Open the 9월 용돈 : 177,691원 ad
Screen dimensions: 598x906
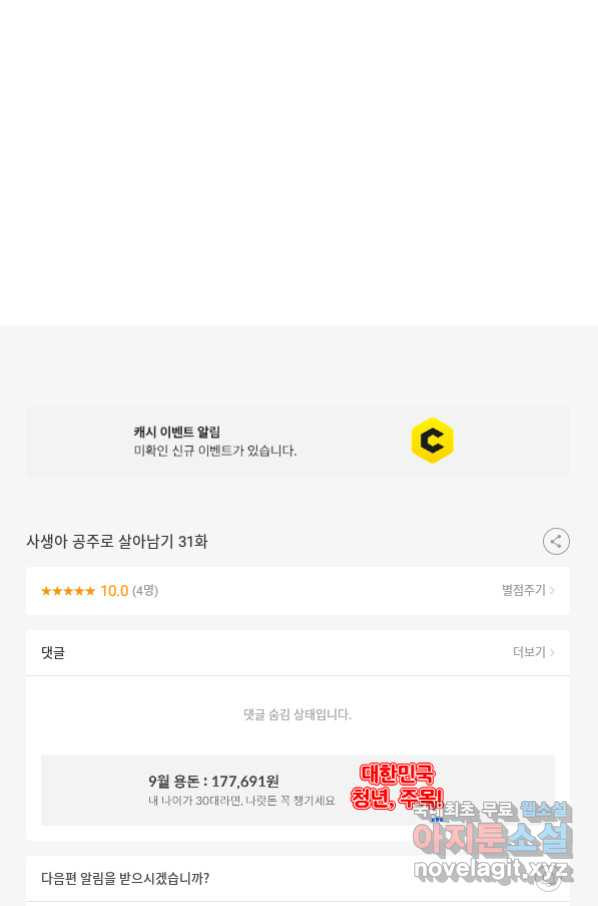213,781
